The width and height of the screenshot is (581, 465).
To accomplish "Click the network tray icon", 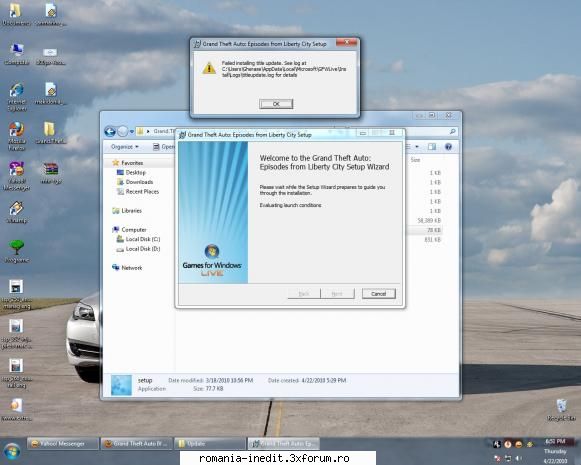I will coord(508,459).
